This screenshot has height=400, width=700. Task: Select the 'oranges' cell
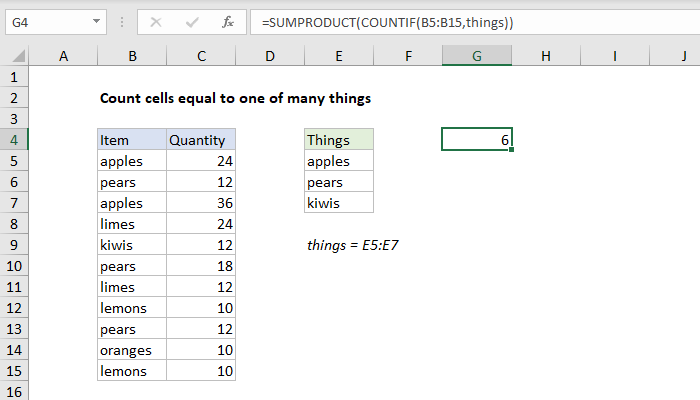coord(132,350)
